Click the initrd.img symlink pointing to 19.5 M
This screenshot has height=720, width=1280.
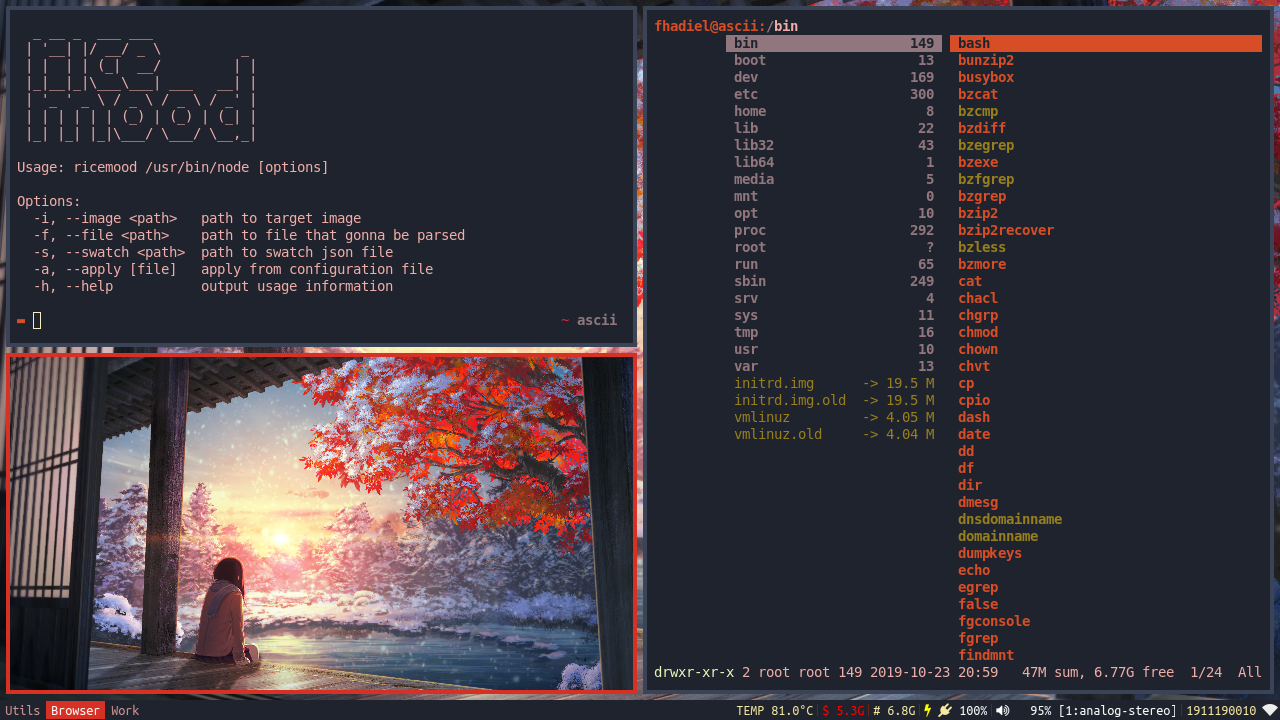(x=774, y=383)
